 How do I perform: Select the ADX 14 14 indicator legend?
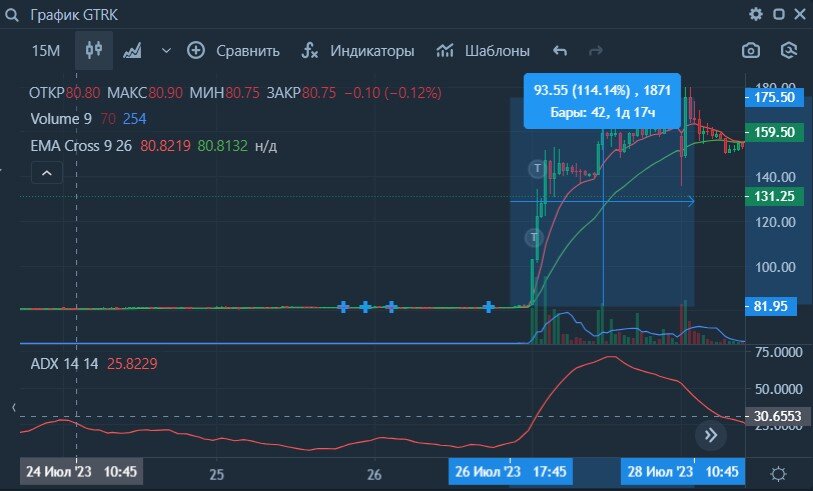[64, 363]
